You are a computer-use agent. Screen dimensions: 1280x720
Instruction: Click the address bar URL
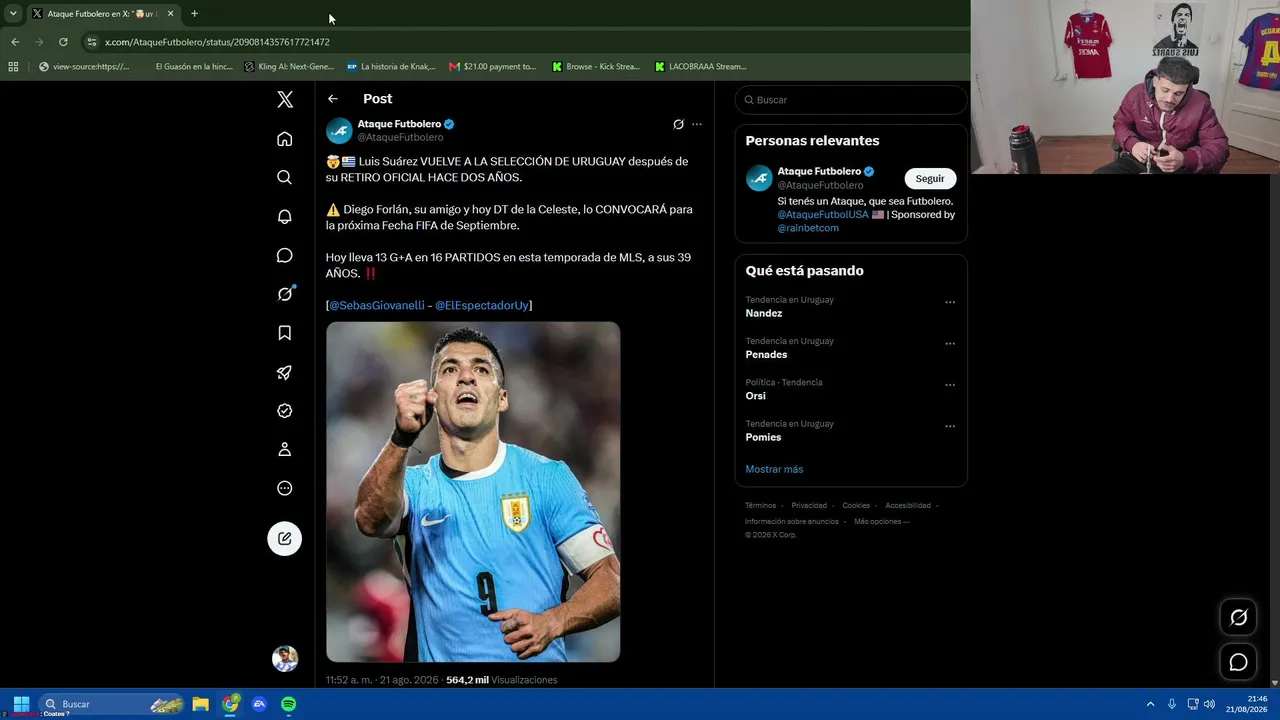[x=217, y=42]
